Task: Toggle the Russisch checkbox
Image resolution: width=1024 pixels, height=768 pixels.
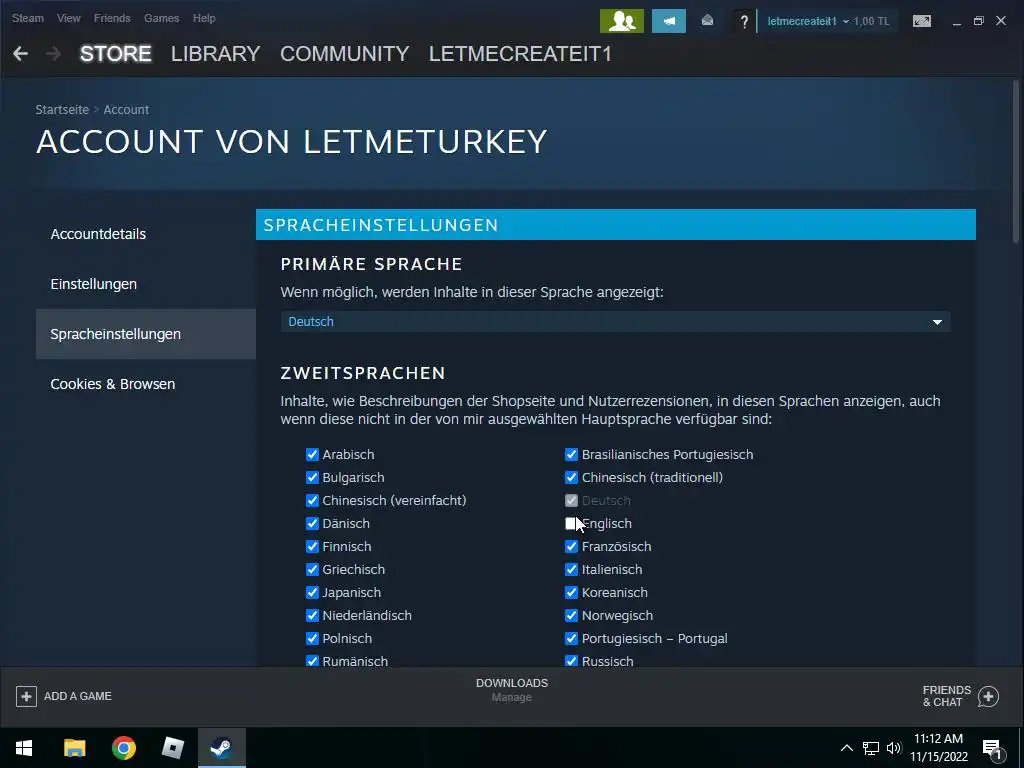Action: (571, 661)
